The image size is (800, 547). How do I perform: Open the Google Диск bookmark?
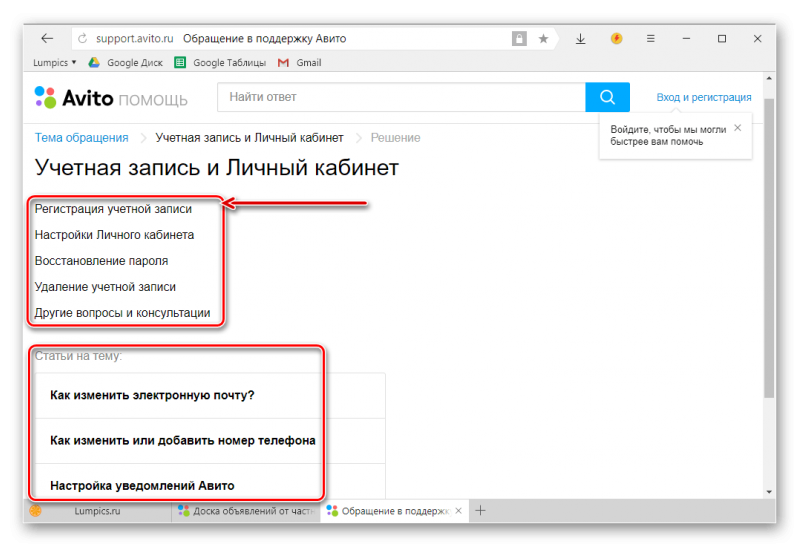click(x=126, y=63)
